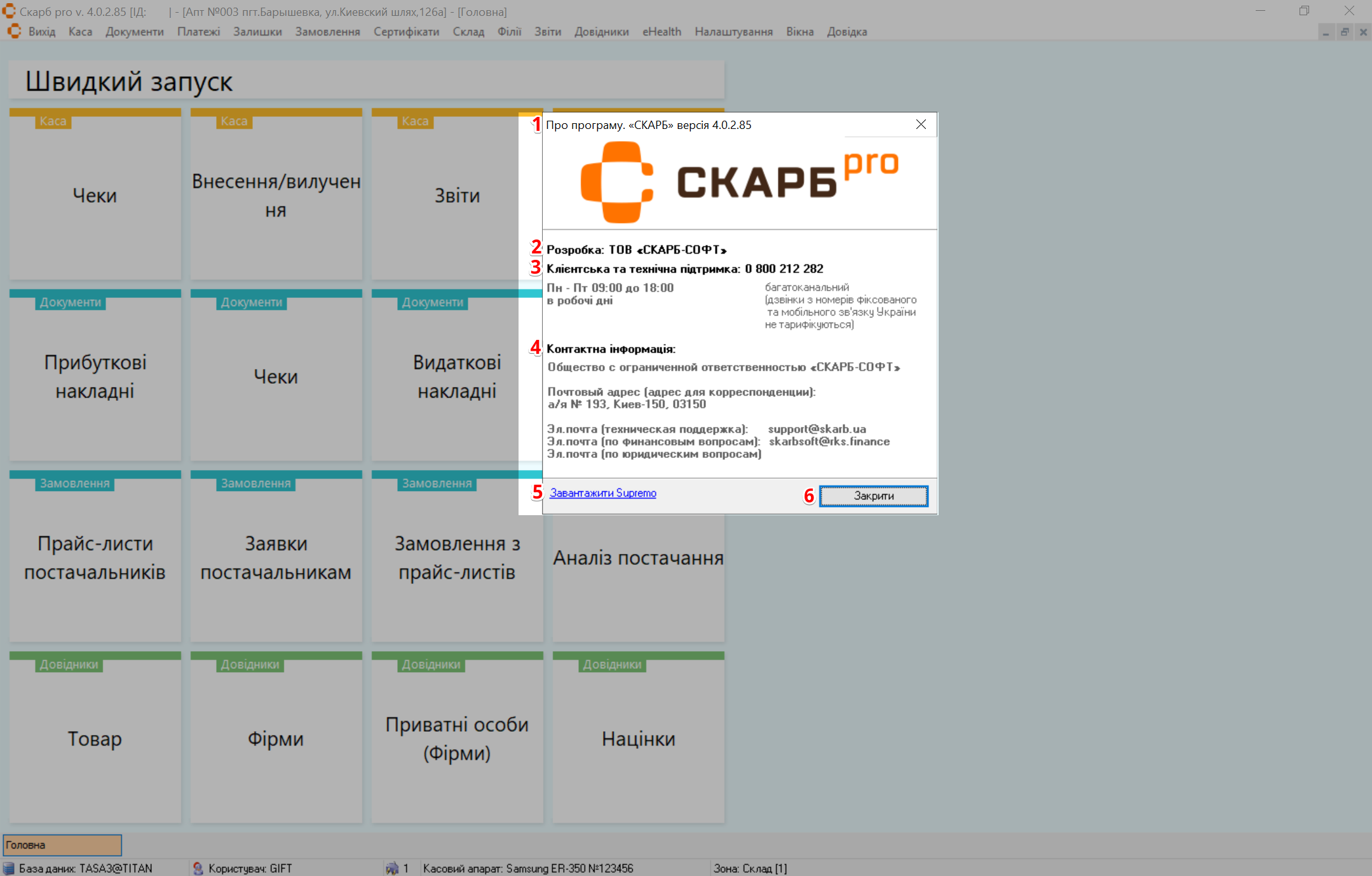The image size is (1372, 876).
Task: Click the database icon in status bar
Action: point(9,868)
